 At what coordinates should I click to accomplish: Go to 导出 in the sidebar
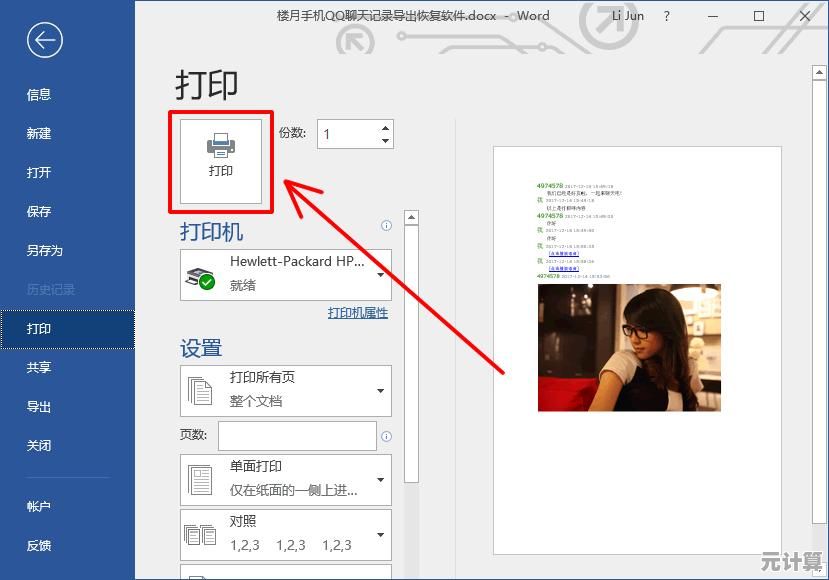click(39, 407)
